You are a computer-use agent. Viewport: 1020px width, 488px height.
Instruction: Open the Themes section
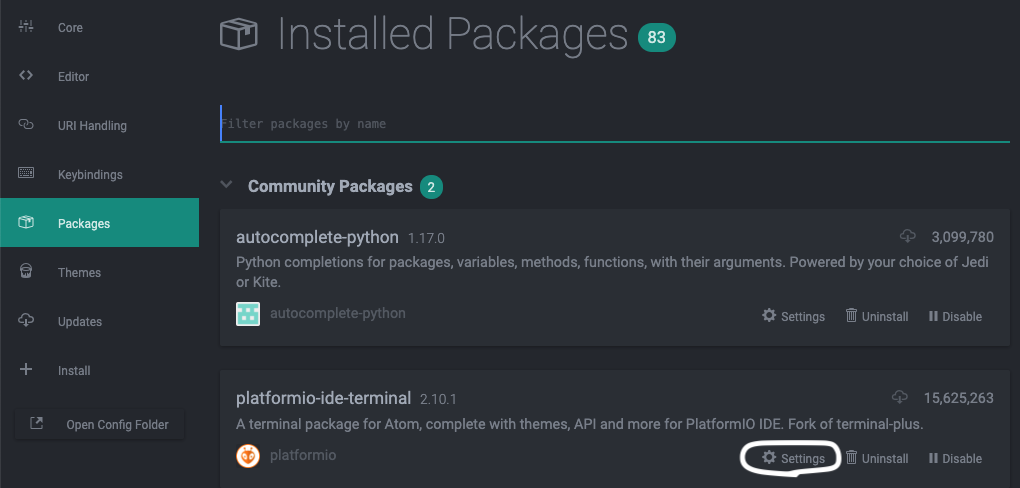coord(99,272)
